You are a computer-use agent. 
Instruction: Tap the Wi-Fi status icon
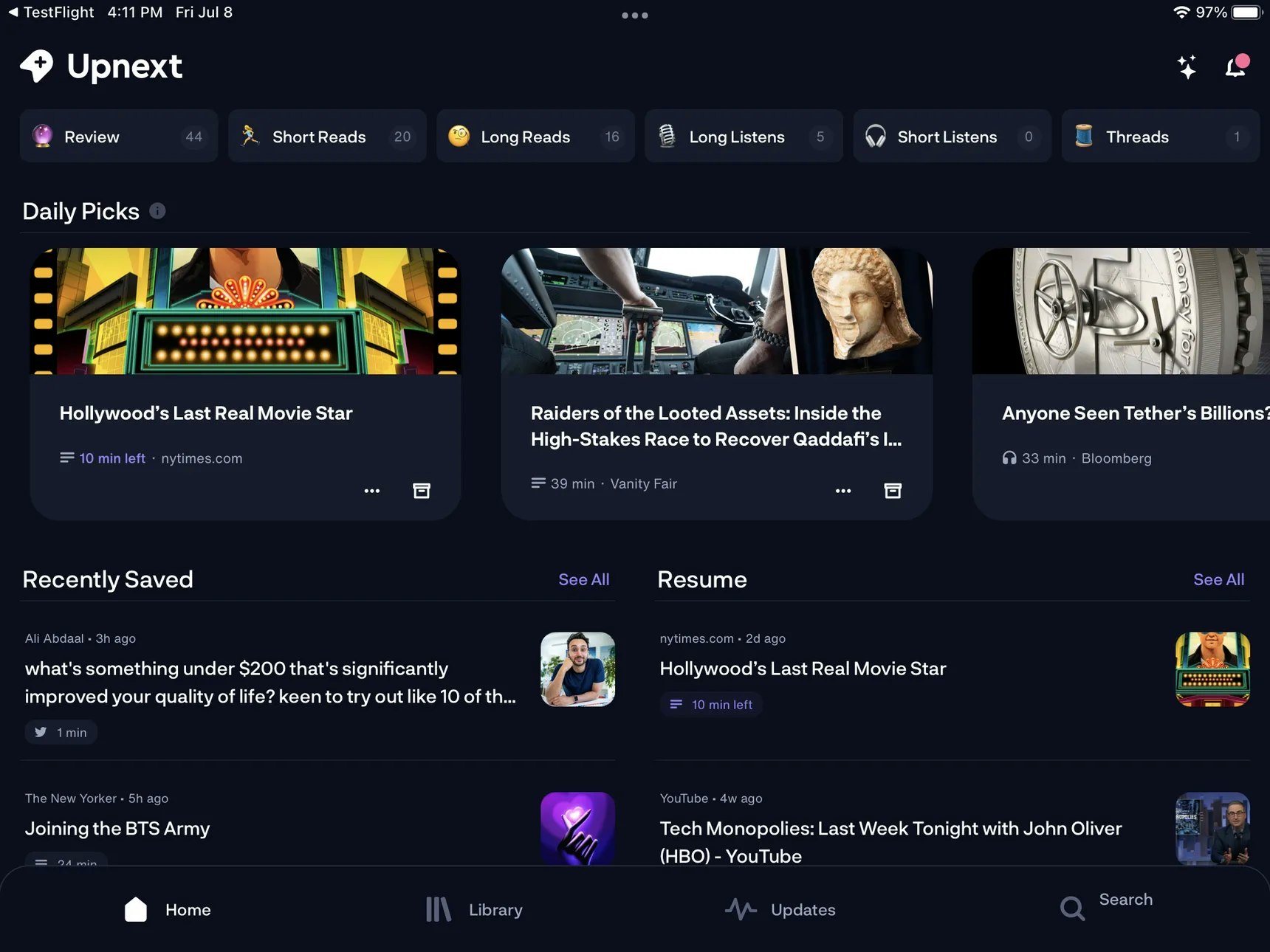1181,13
